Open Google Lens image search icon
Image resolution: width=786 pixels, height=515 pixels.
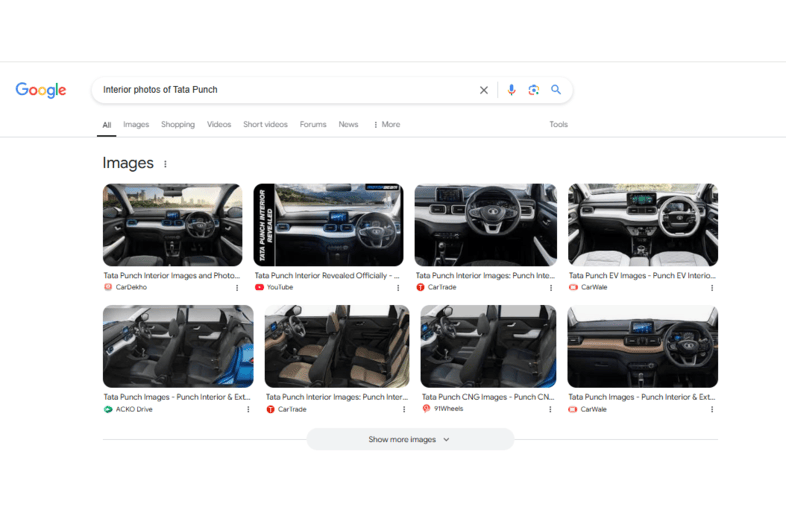click(x=534, y=90)
